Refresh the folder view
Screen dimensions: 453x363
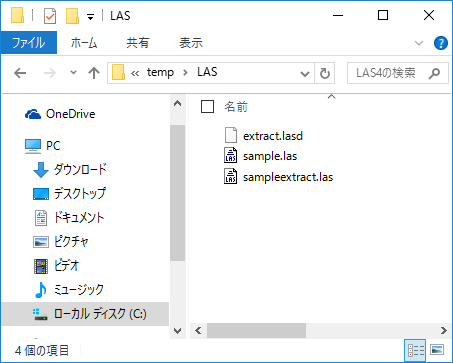(325, 73)
